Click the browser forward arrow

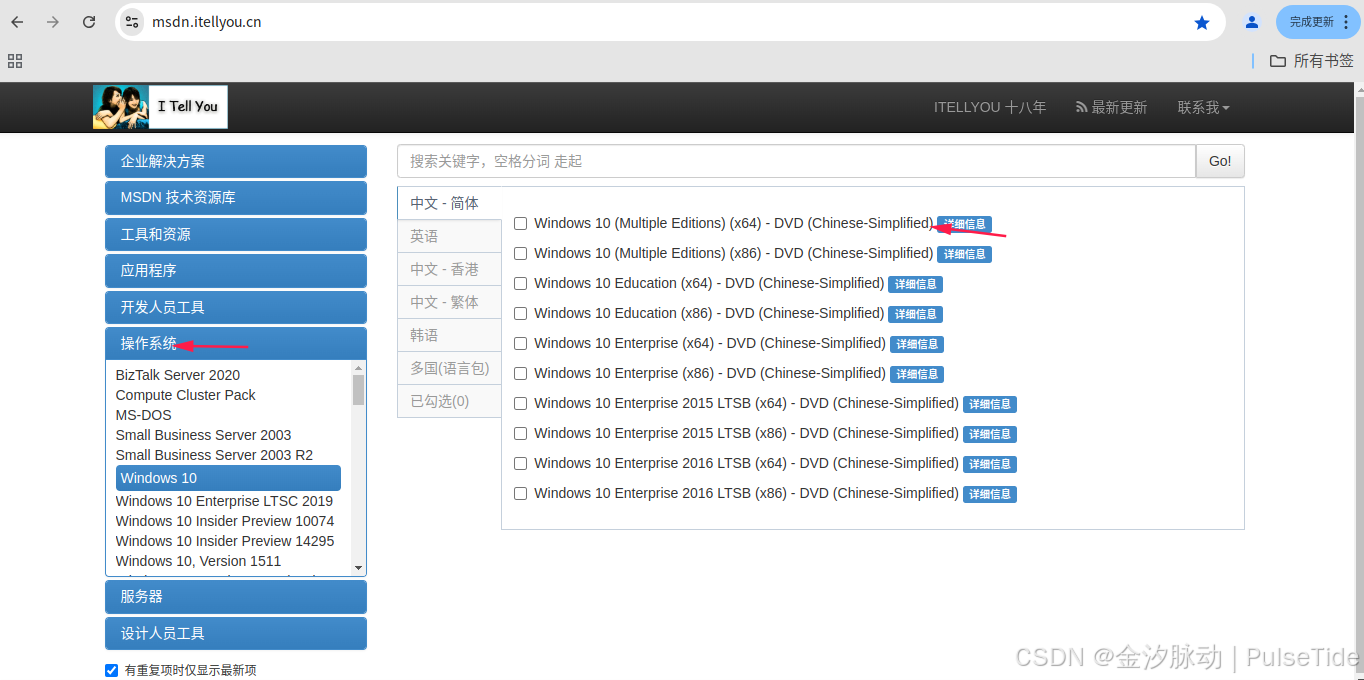point(53,22)
